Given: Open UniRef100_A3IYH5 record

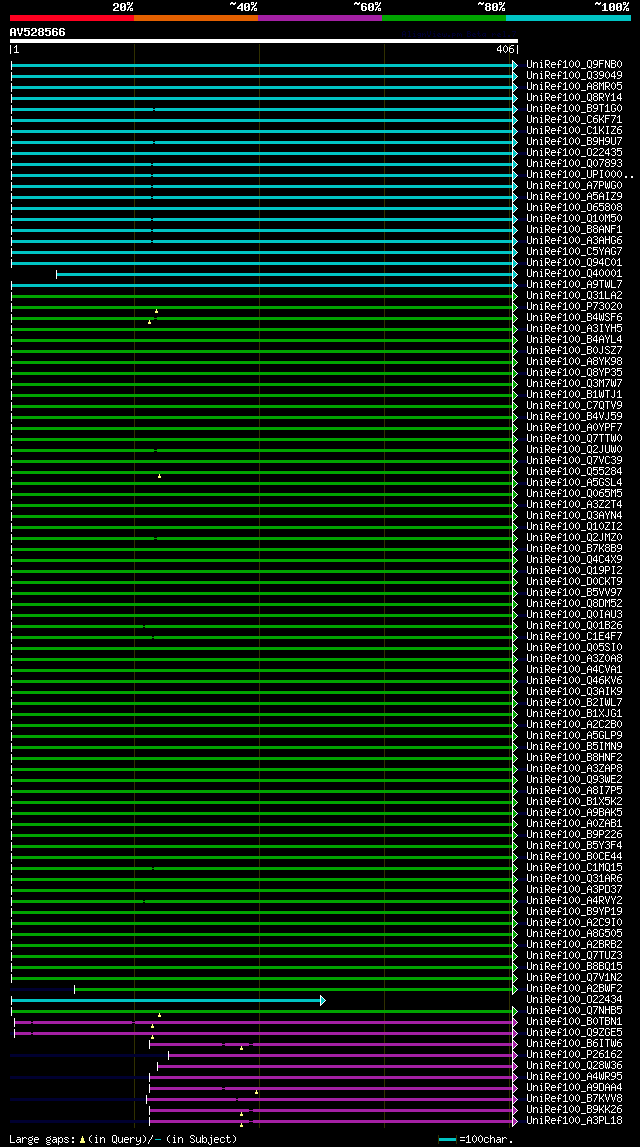Looking at the screenshot, I should (574, 328).
